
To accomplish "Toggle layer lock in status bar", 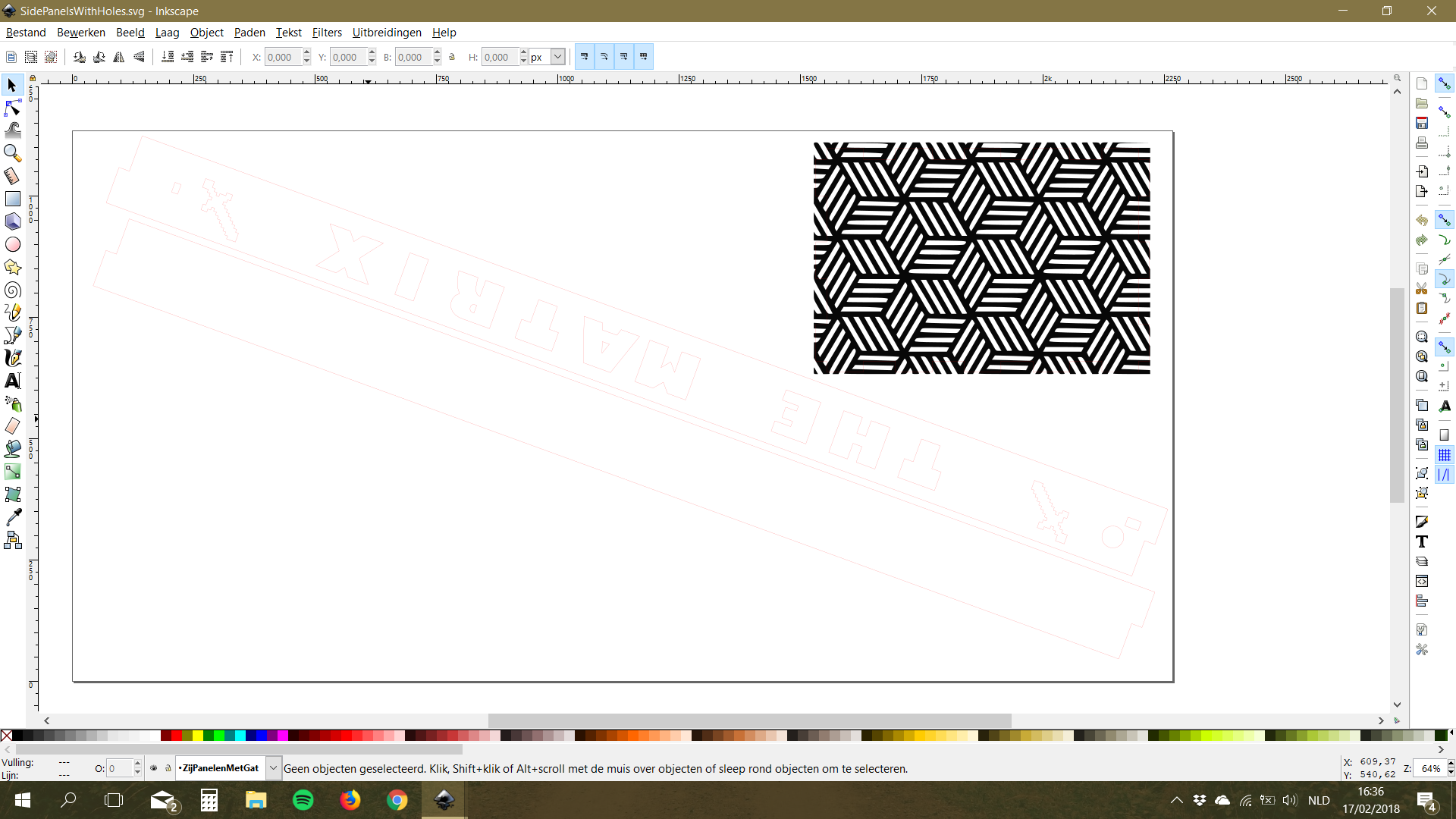I will (x=168, y=768).
